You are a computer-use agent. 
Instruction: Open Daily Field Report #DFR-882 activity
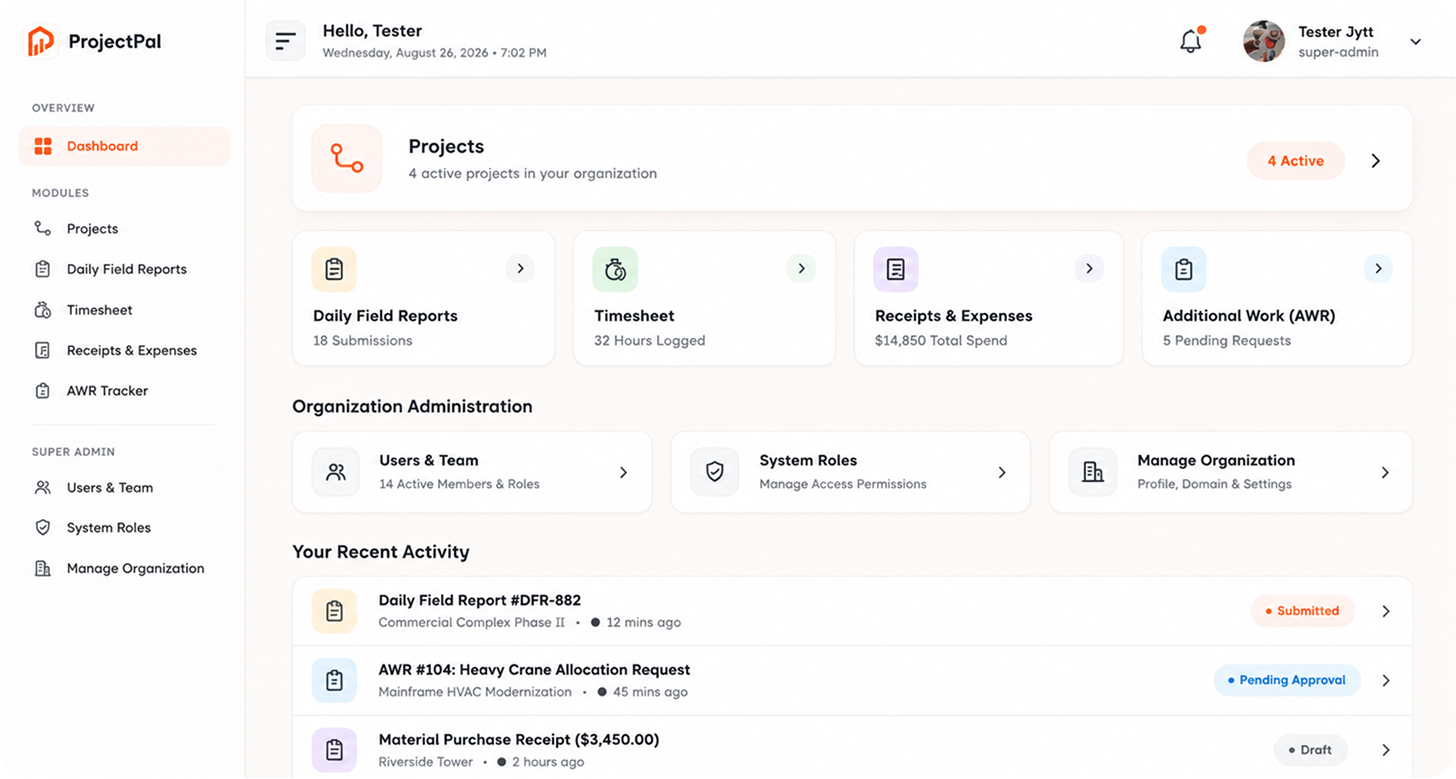852,611
